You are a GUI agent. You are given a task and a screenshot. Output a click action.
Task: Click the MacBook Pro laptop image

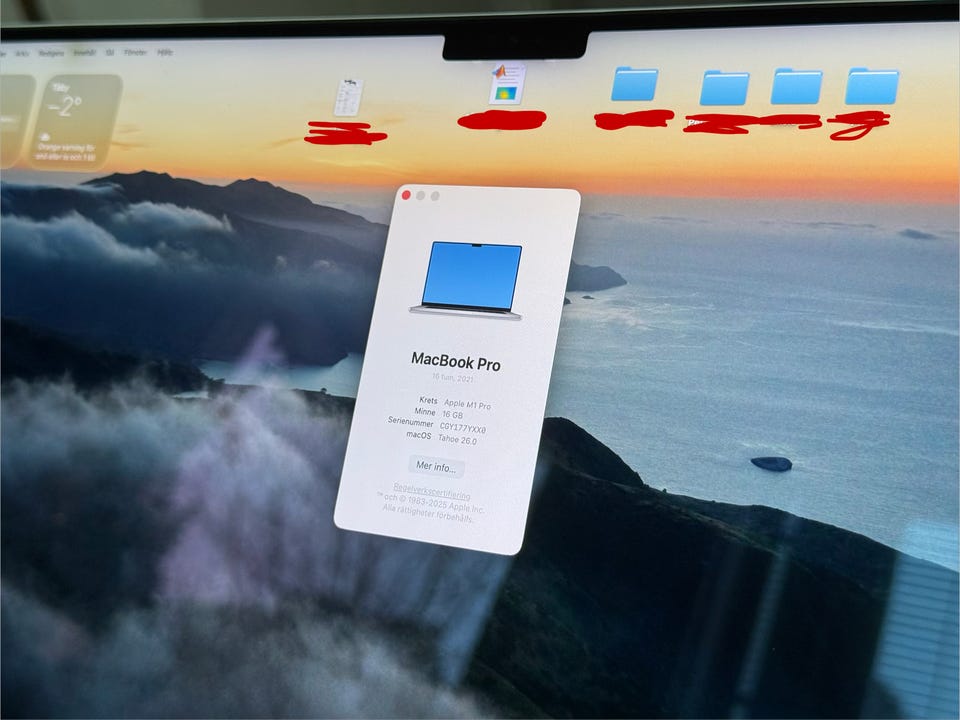click(468, 281)
